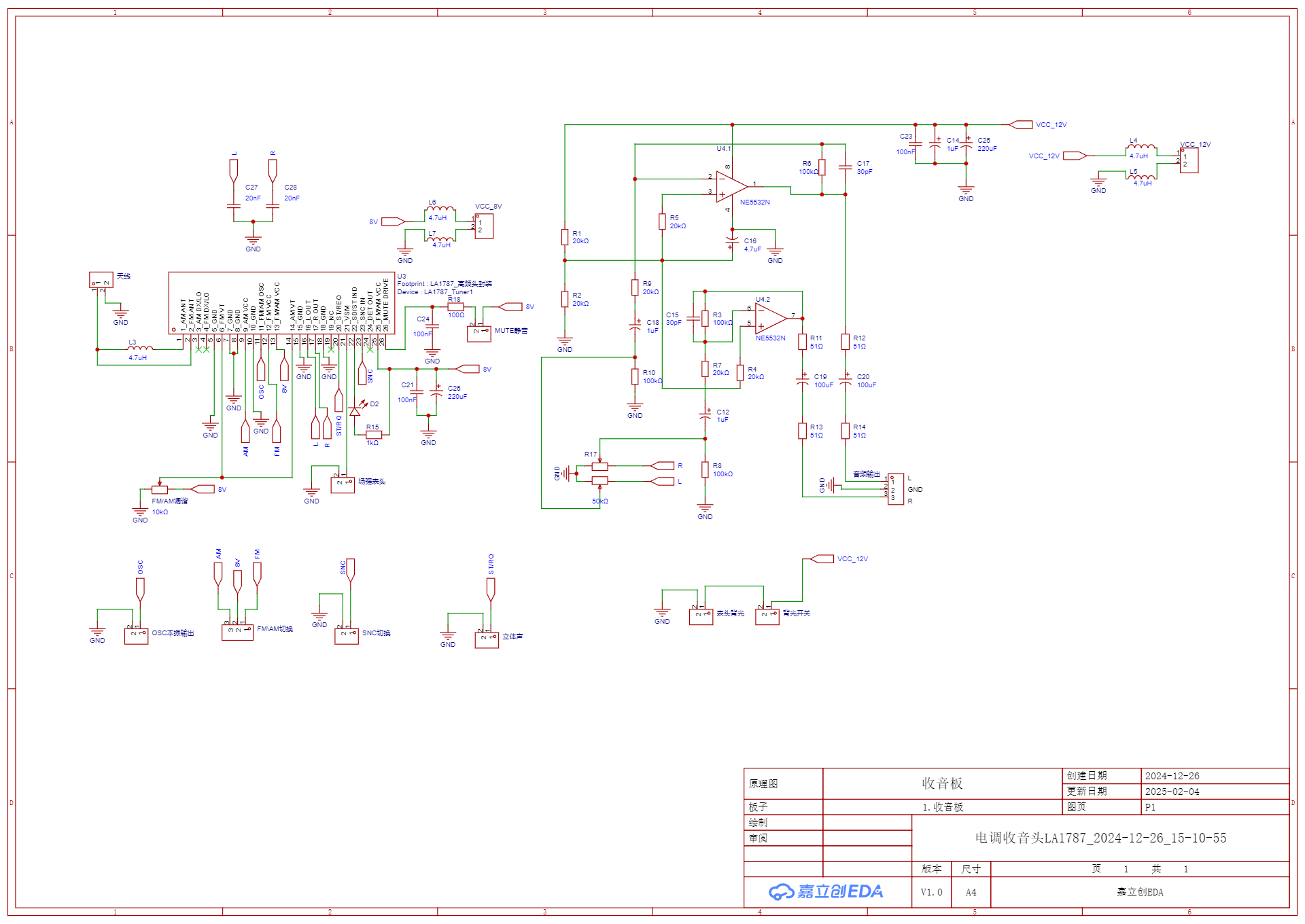
Task: Select resistor R1 20kΩ
Action: 565,237
